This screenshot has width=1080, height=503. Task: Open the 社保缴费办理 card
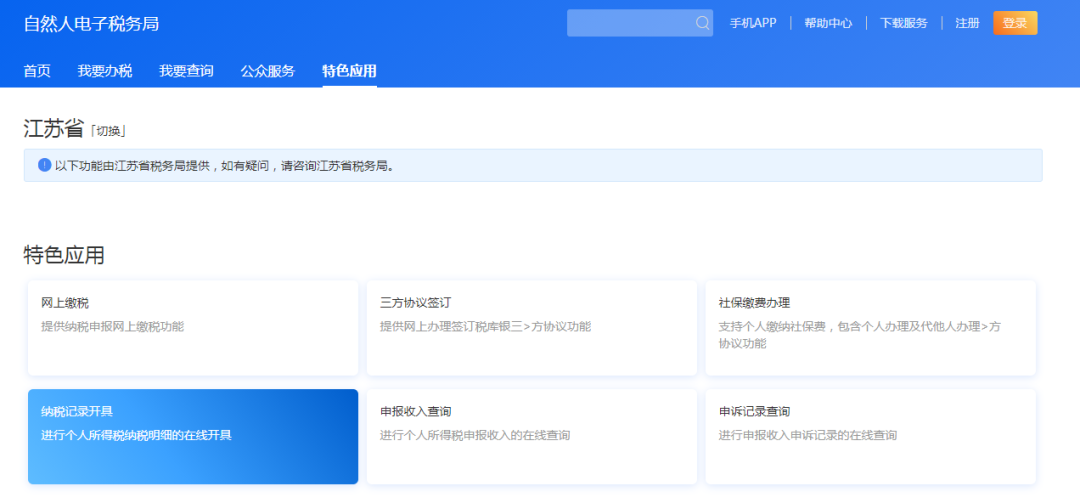[x=871, y=328]
